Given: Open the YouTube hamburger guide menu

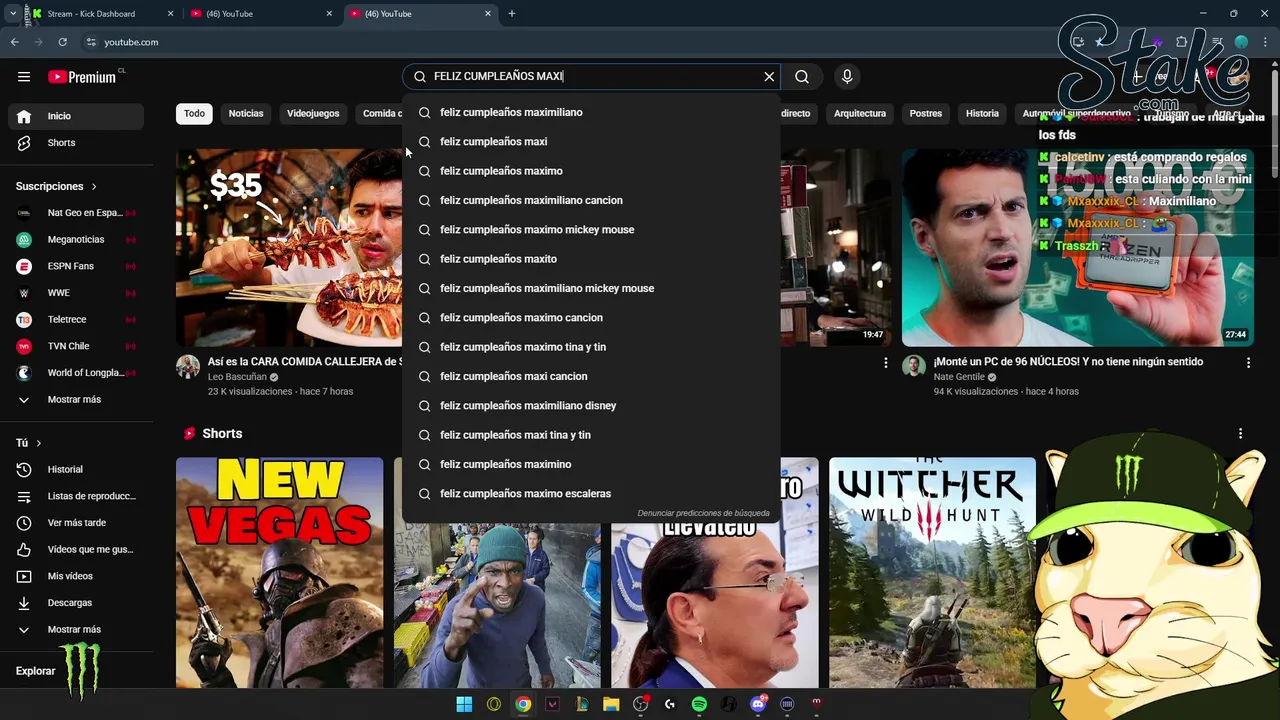Looking at the screenshot, I should pos(24,77).
